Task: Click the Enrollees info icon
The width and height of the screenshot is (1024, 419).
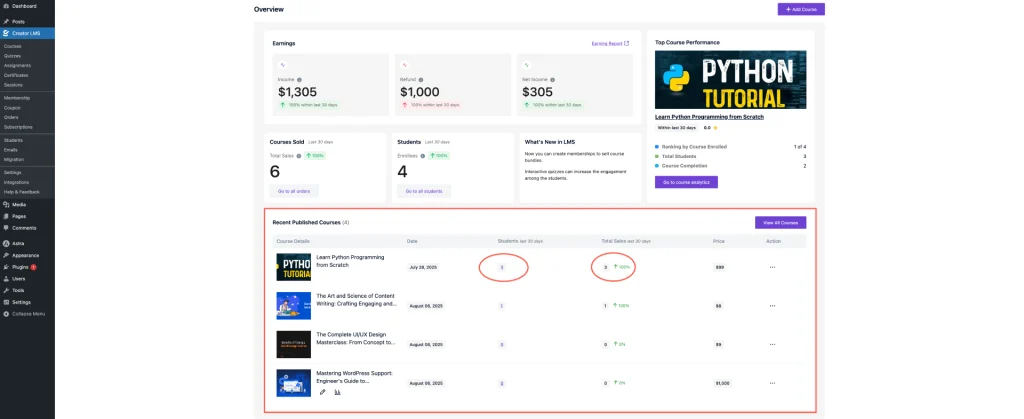Action: tap(422, 156)
